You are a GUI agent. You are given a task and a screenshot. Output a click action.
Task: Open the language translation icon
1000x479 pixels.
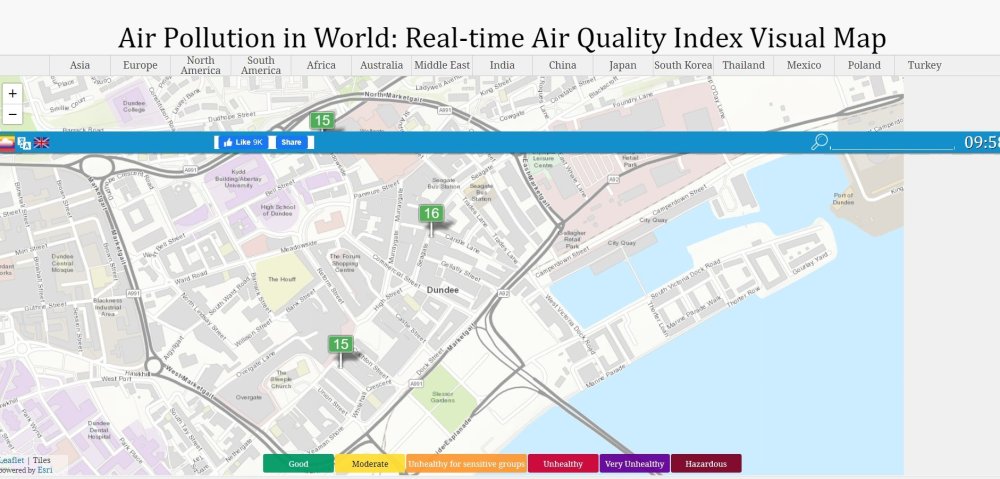point(24,143)
